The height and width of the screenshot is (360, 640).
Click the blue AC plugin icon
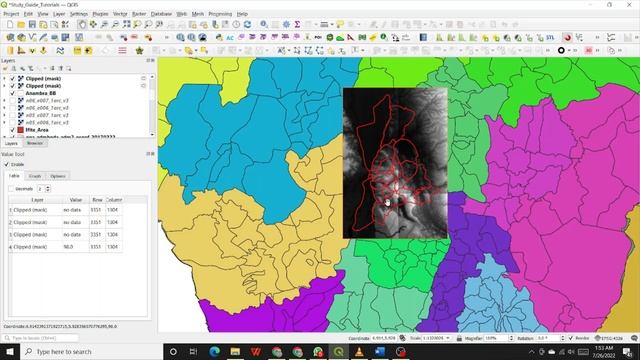pyautogui.click(x=230, y=38)
